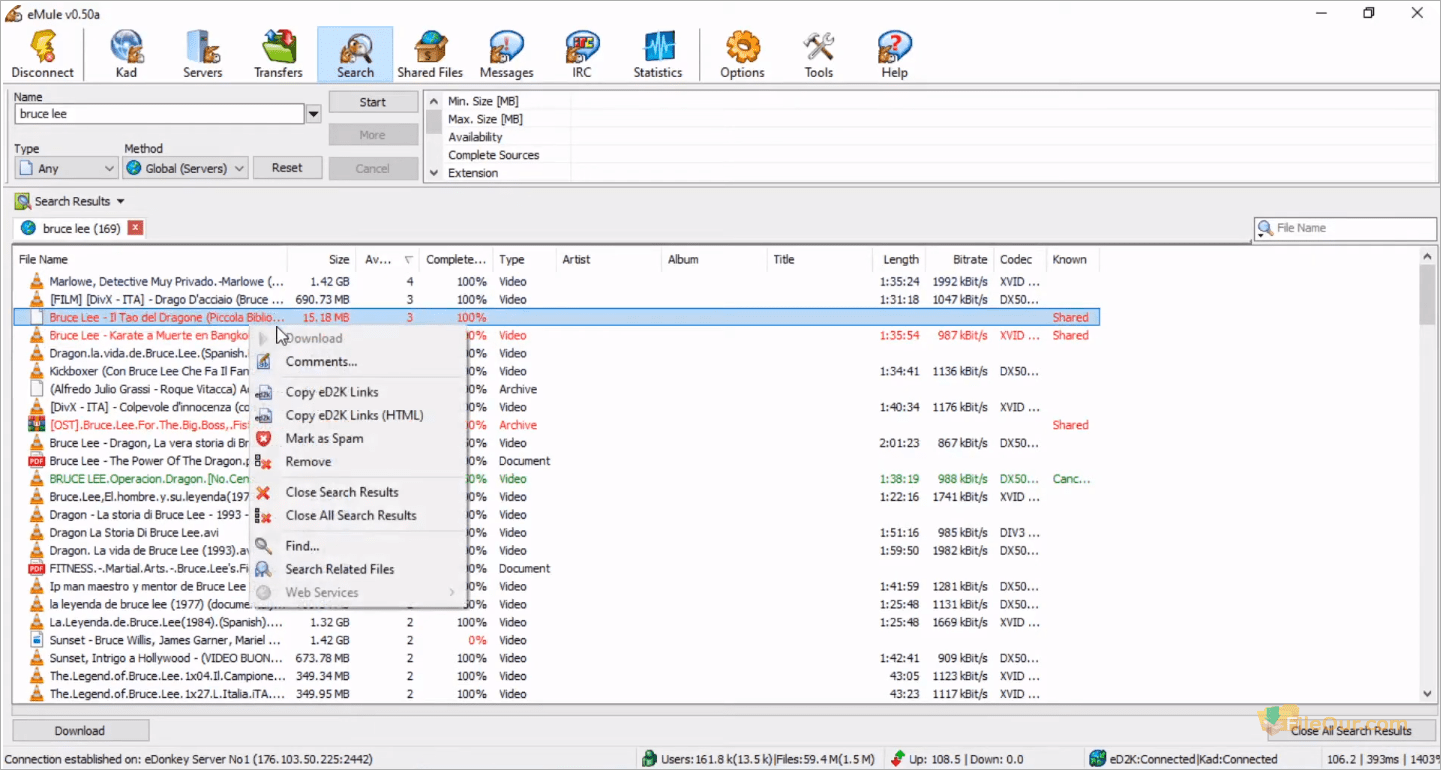Switch to the Transfers view
This screenshot has width=1441, height=770.
click(x=278, y=54)
